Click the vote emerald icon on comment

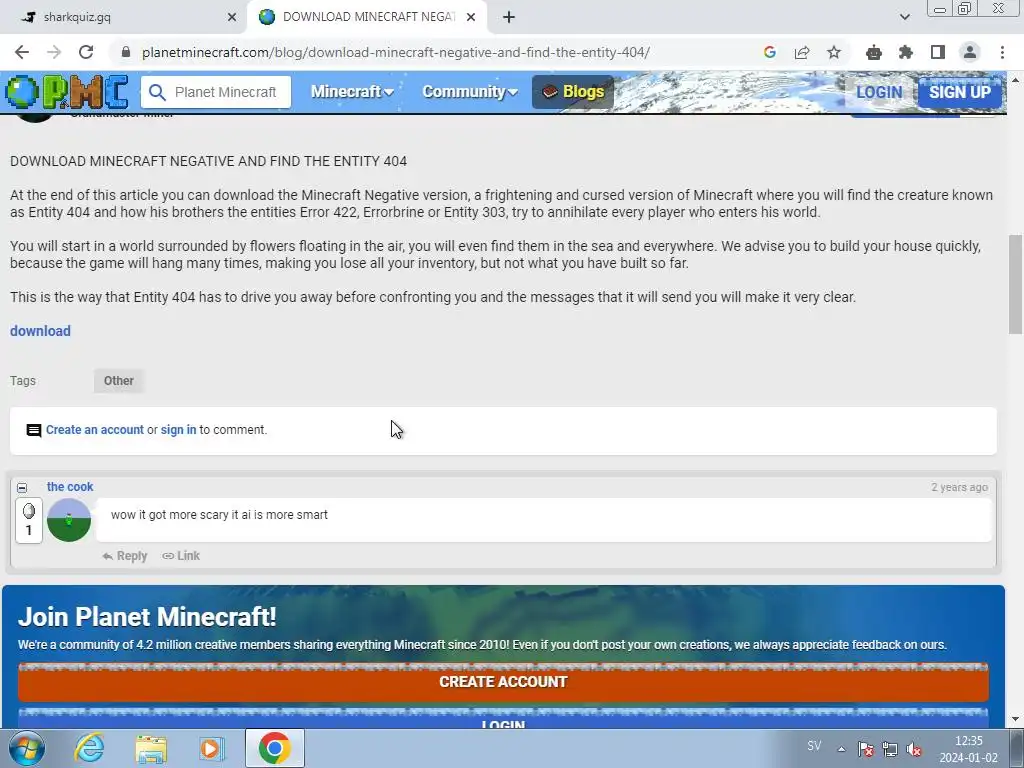[29, 511]
